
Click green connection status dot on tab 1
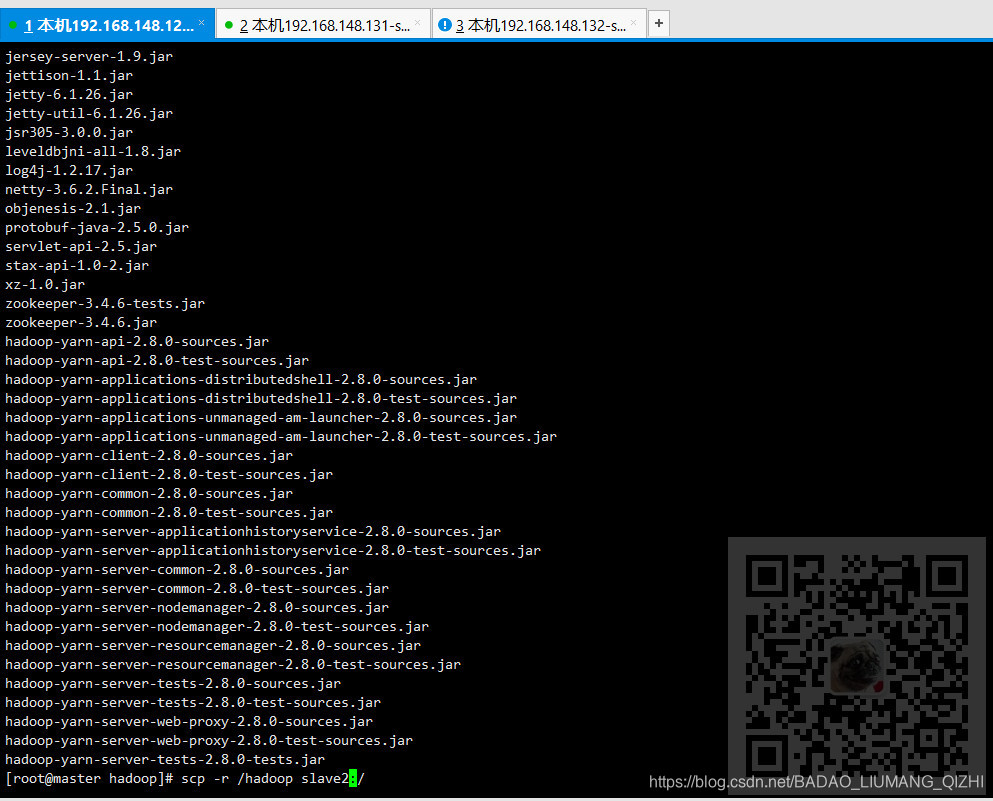tap(13, 25)
